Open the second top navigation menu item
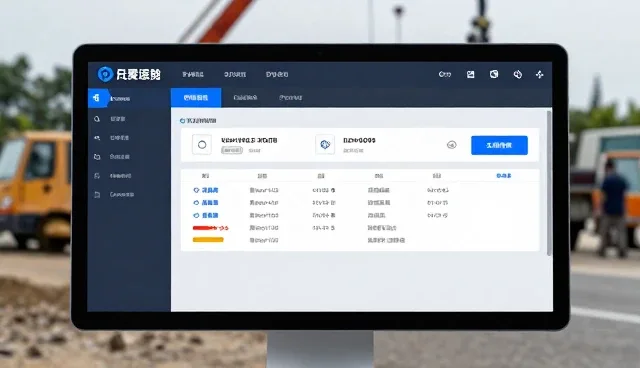The height and width of the screenshot is (368, 640). [x=235, y=74]
